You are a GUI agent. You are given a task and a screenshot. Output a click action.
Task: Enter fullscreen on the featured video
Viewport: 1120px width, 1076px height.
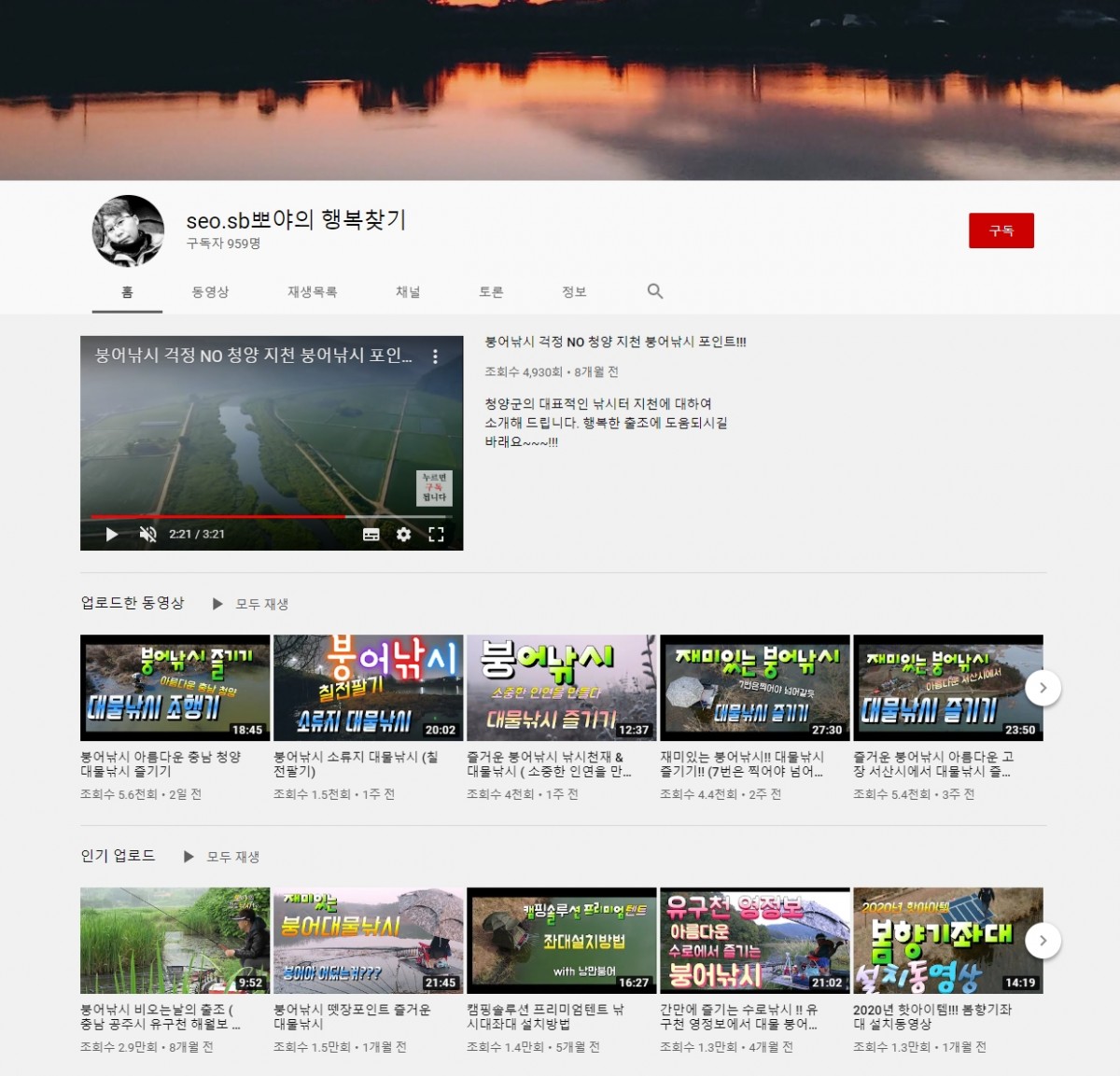point(436,535)
